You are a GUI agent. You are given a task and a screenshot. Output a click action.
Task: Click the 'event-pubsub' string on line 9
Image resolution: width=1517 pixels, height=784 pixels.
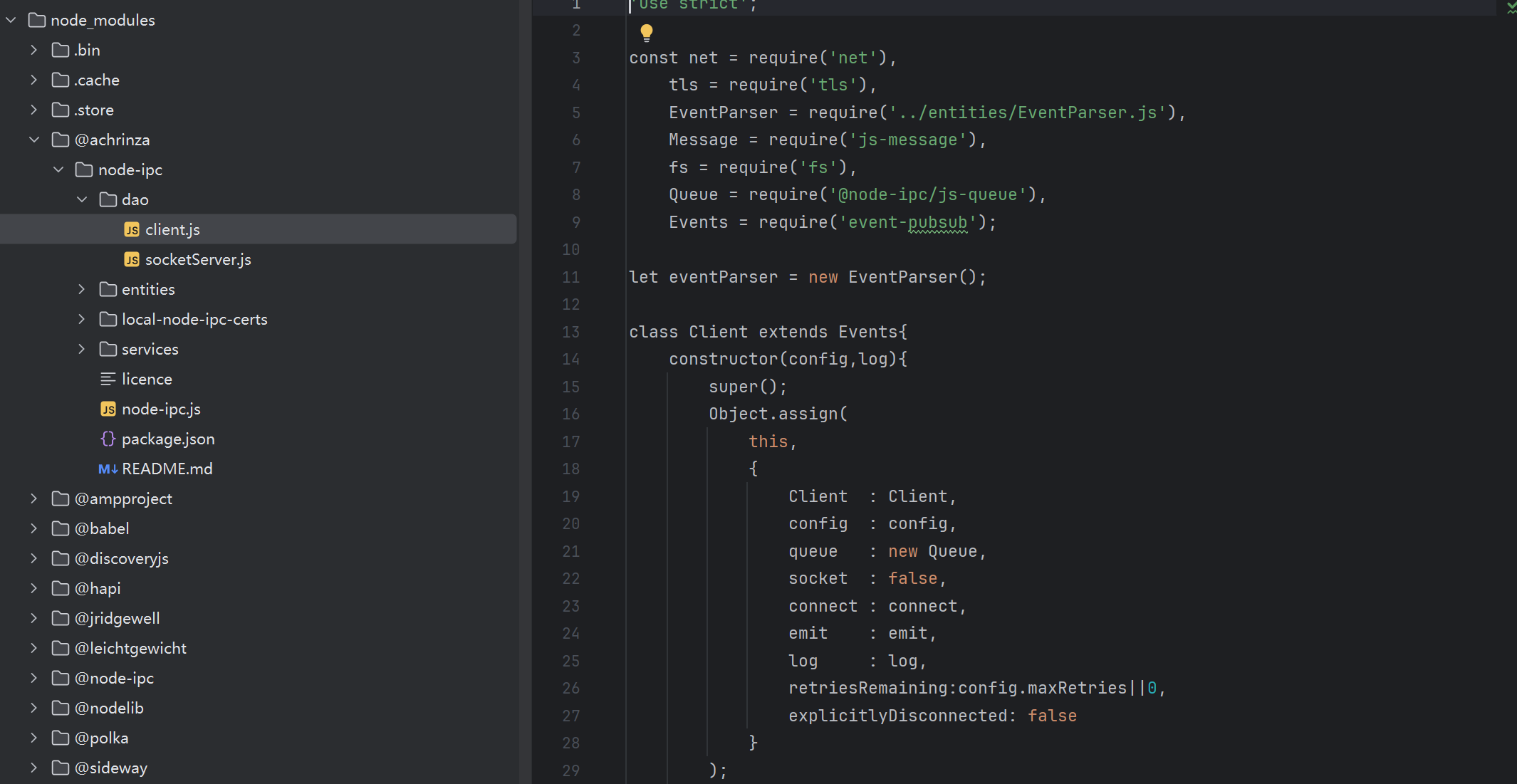tap(907, 222)
